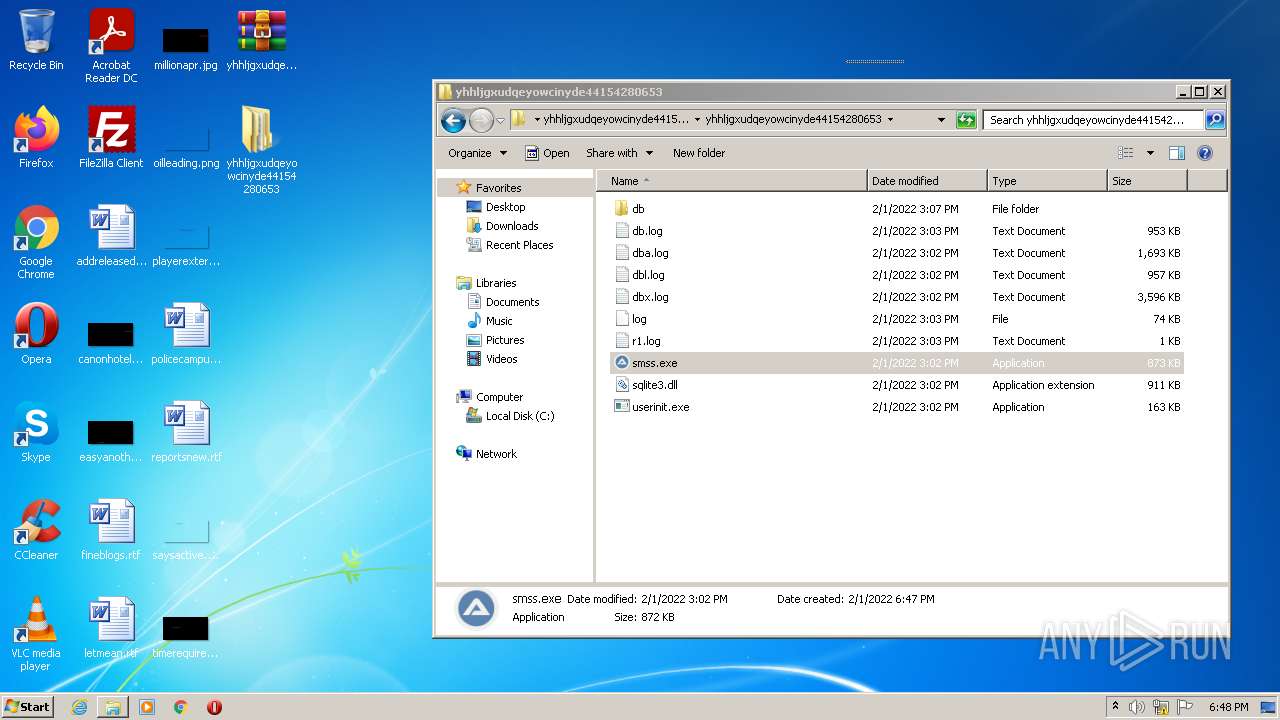Click the Chrome taskbar icon
The width and height of the screenshot is (1280, 720).
(x=181, y=707)
